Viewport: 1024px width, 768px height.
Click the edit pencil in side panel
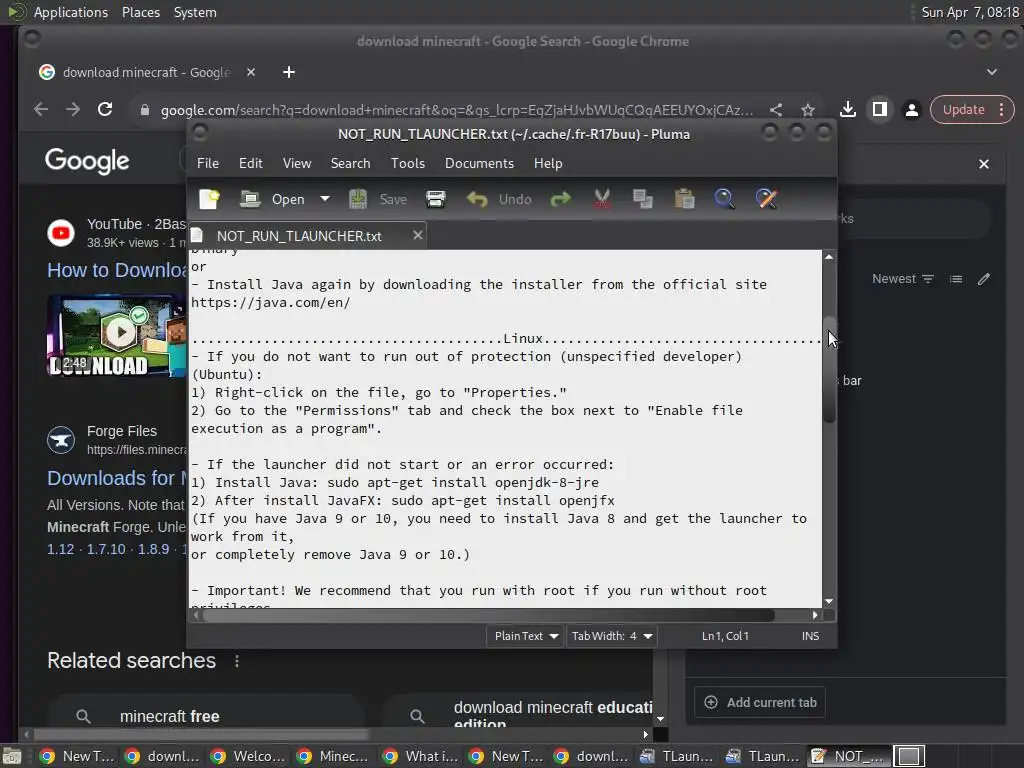(x=984, y=279)
